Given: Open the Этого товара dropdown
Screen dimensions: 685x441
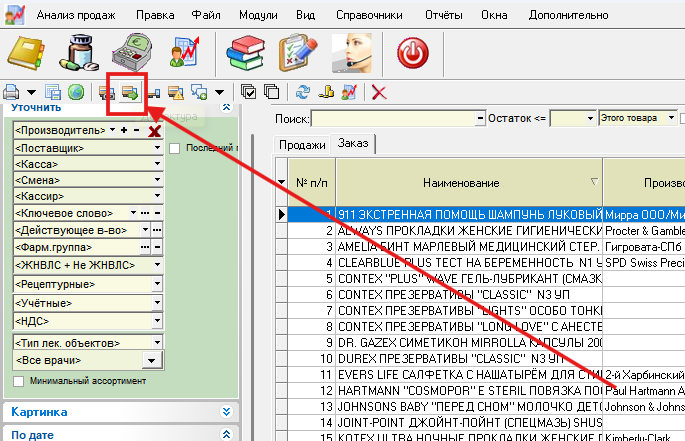Looking at the screenshot, I should (671, 118).
